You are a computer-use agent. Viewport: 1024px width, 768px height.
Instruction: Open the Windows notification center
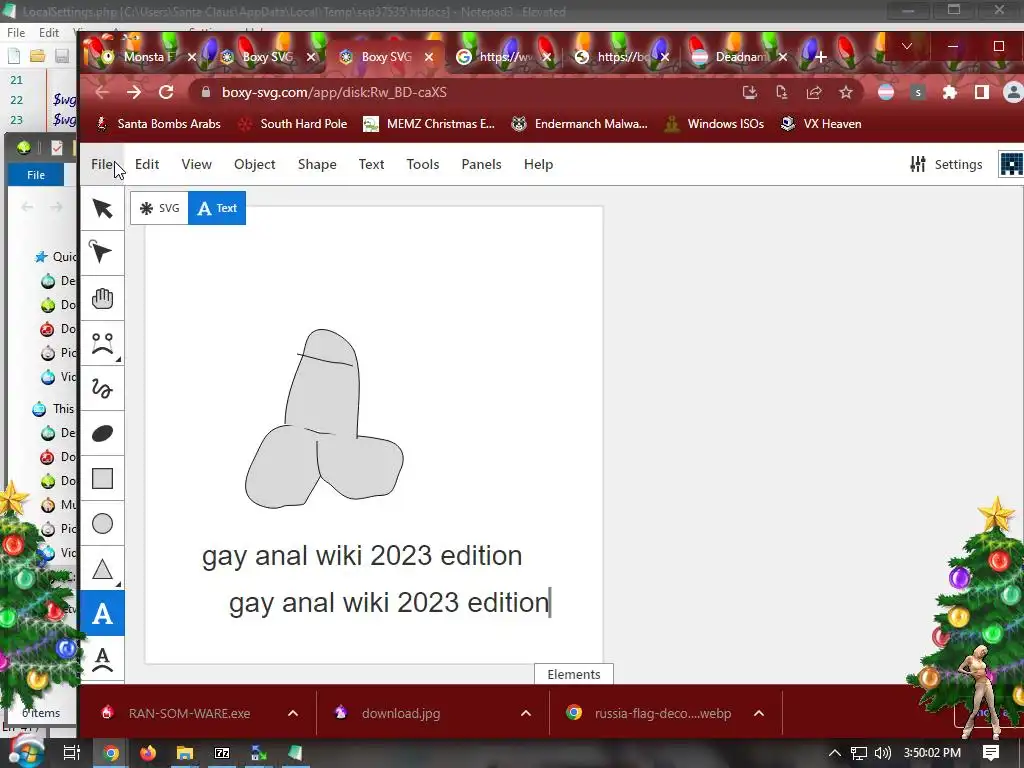991,753
